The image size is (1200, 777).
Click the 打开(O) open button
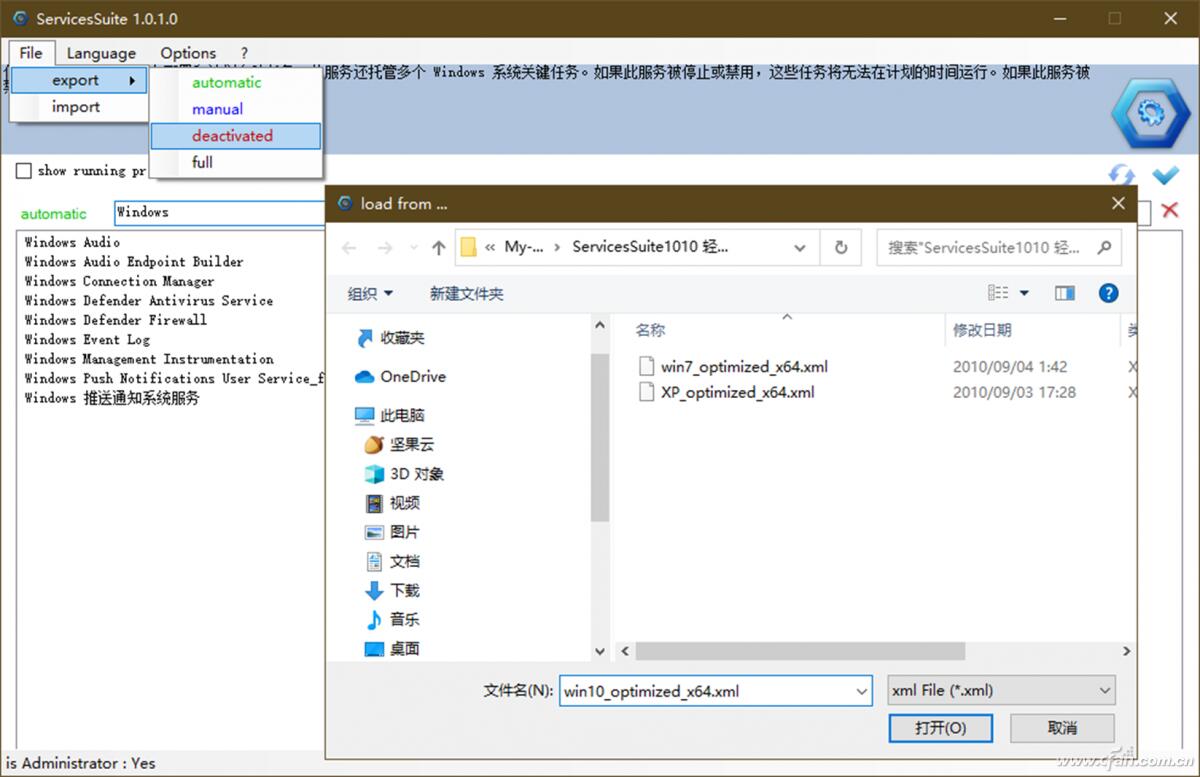[940, 727]
